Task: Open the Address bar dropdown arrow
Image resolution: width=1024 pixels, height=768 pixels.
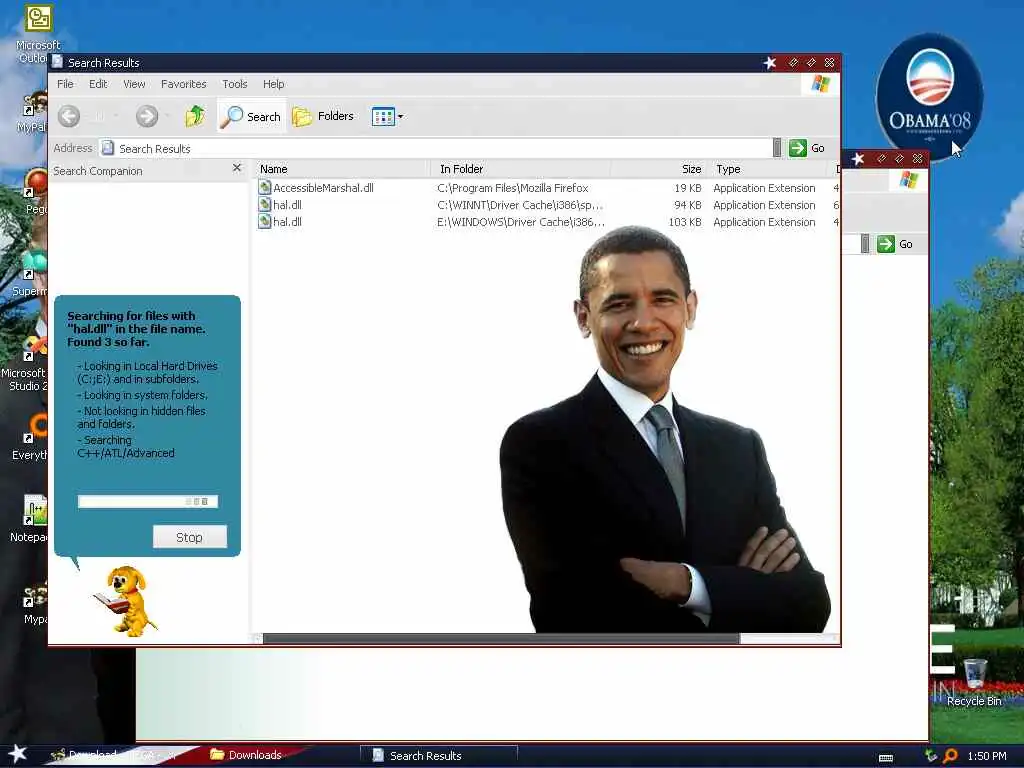Action: point(777,148)
